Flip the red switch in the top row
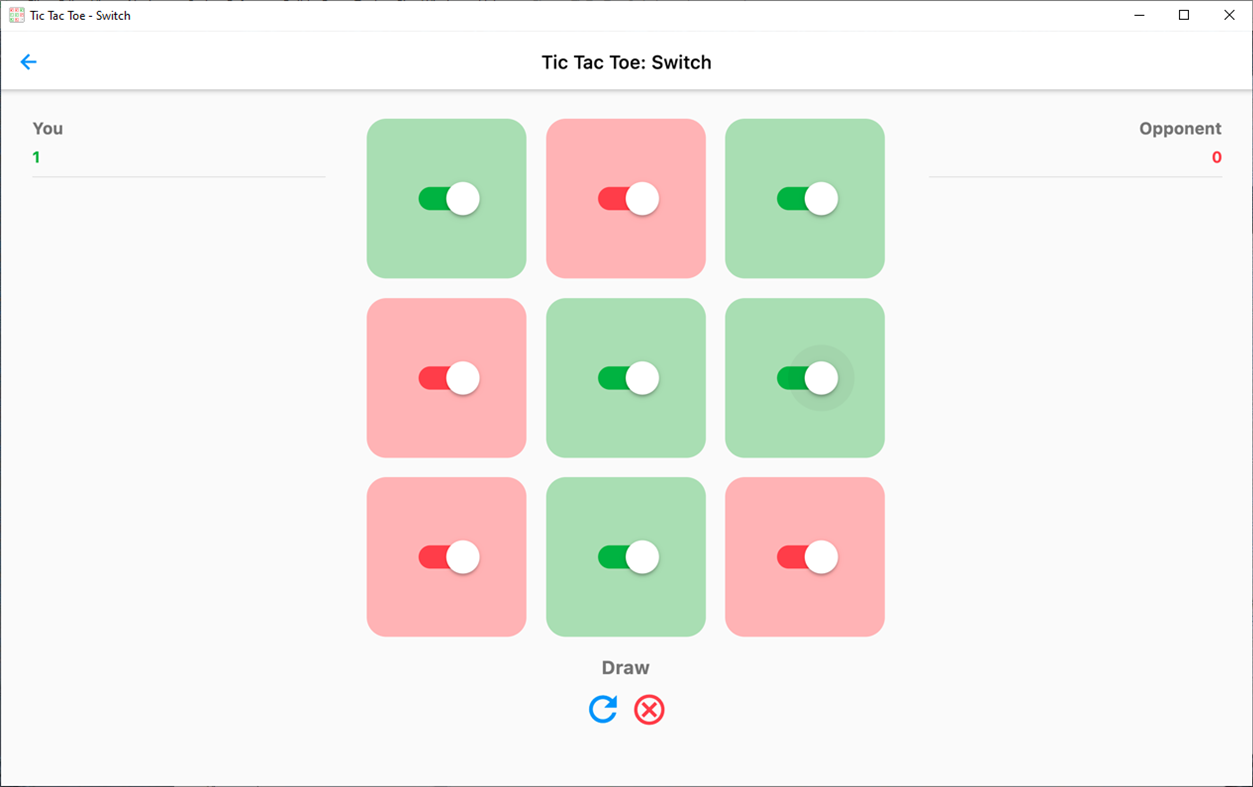1253x787 pixels. point(625,199)
